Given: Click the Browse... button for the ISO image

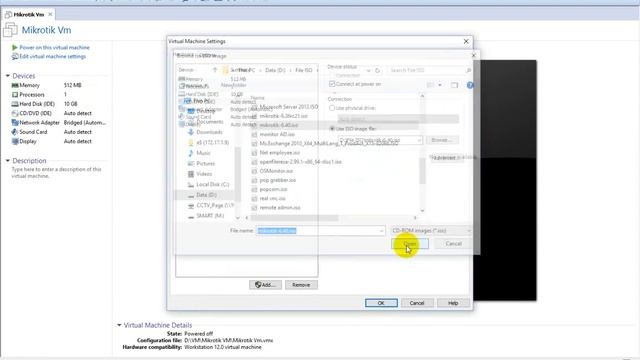Looking at the screenshot, I should pos(442,140).
